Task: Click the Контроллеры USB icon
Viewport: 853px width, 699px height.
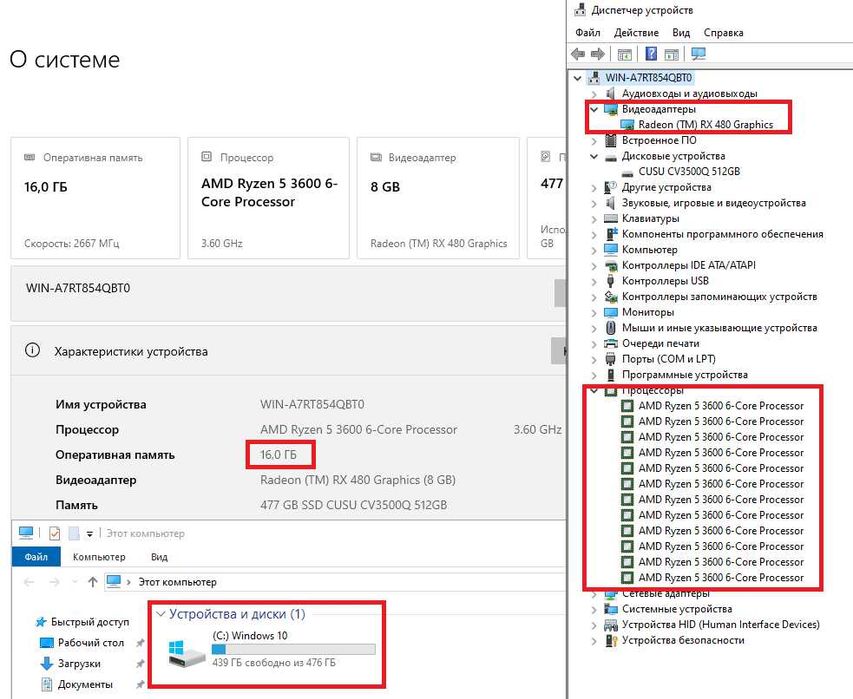Action: 611,281
